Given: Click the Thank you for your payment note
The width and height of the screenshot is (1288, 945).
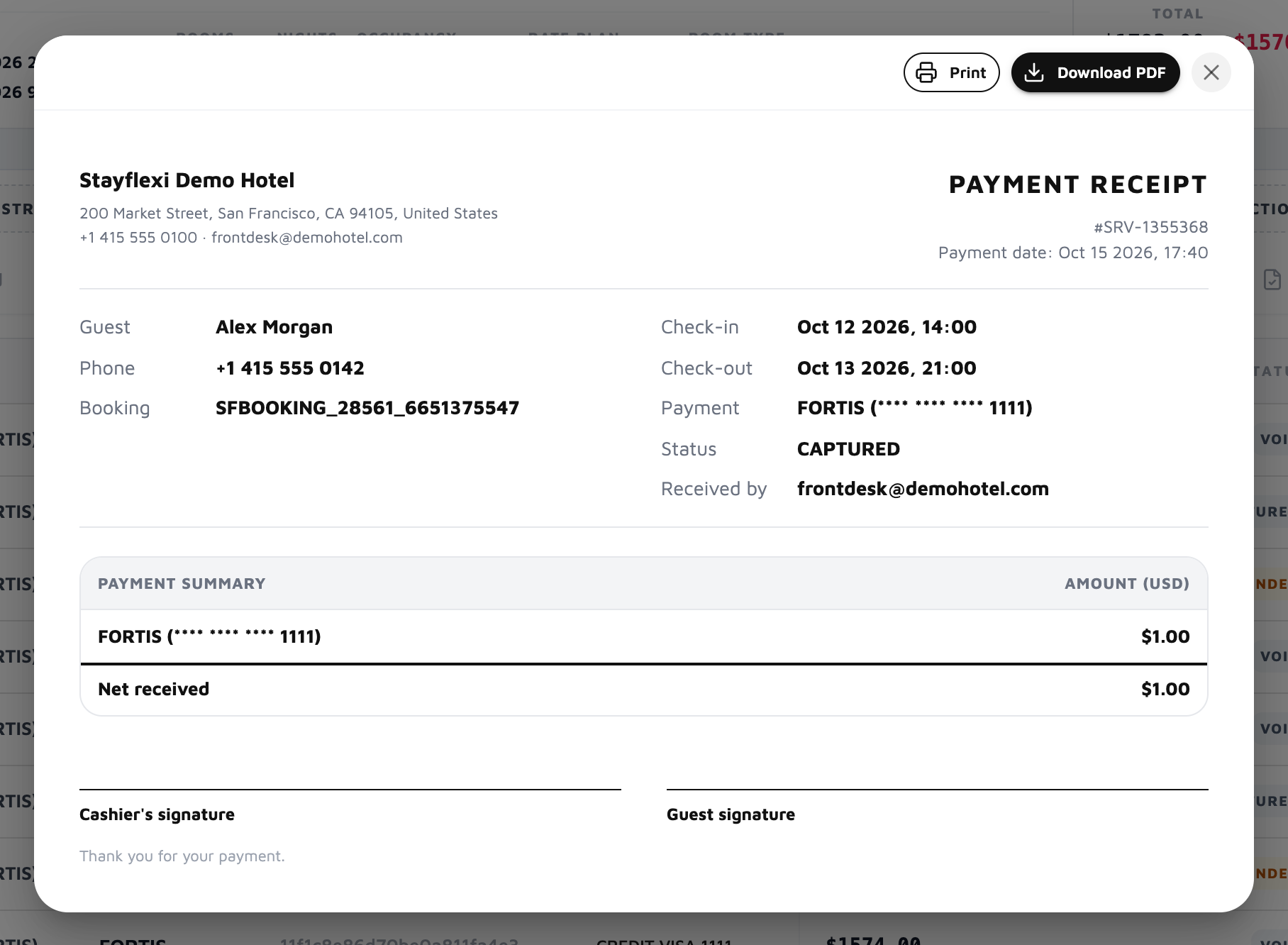Looking at the screenshot, I should coord(182,856).
